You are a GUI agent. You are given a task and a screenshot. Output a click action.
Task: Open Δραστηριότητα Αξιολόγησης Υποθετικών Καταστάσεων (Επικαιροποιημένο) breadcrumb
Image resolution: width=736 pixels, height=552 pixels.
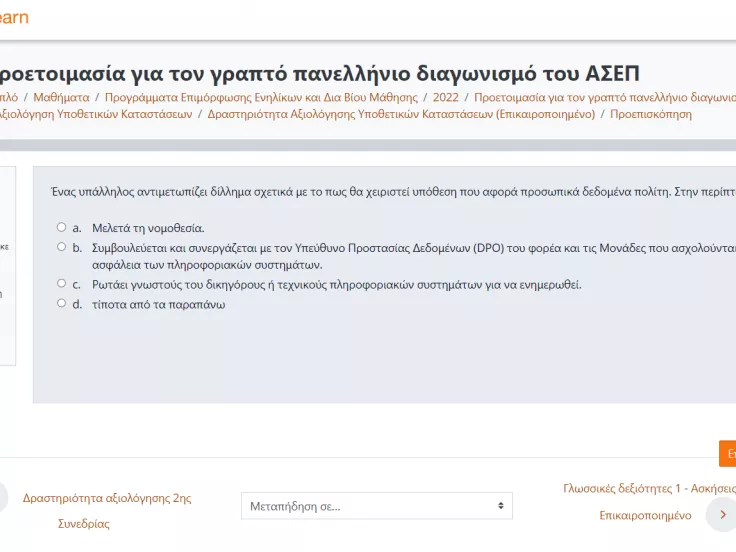coord(400,114)
